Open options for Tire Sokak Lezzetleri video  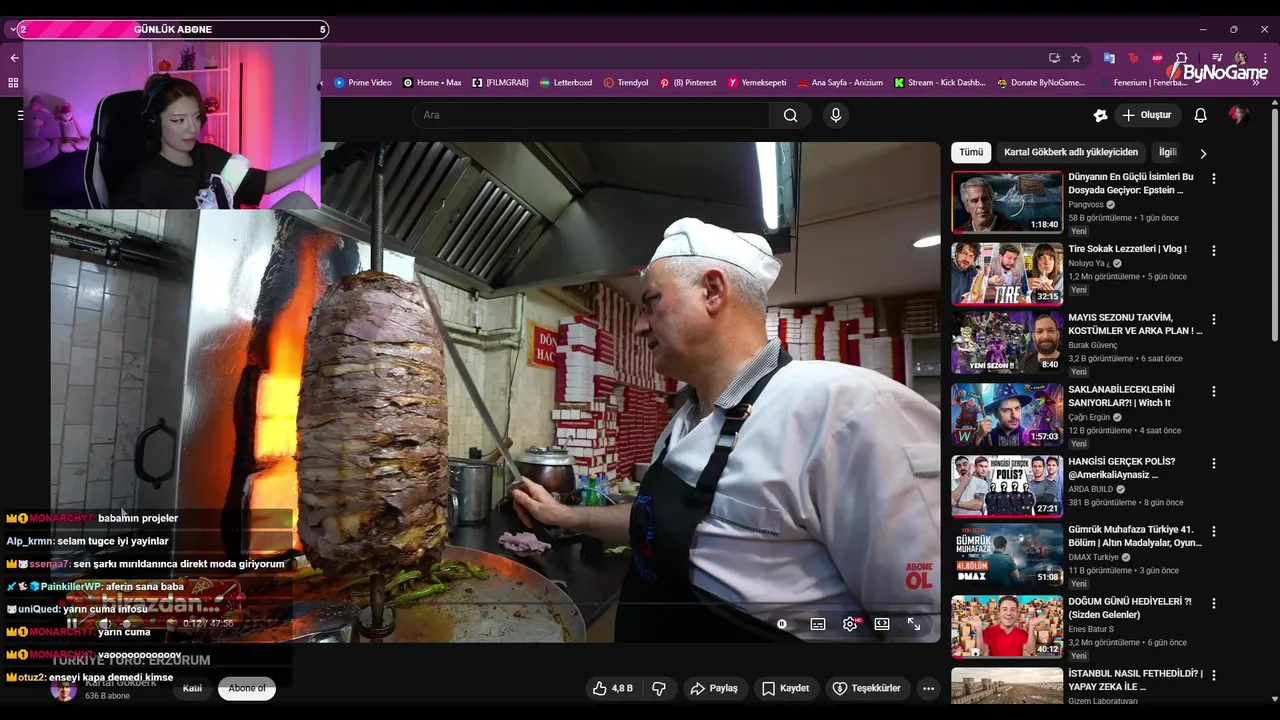(x=1214, y=251)
